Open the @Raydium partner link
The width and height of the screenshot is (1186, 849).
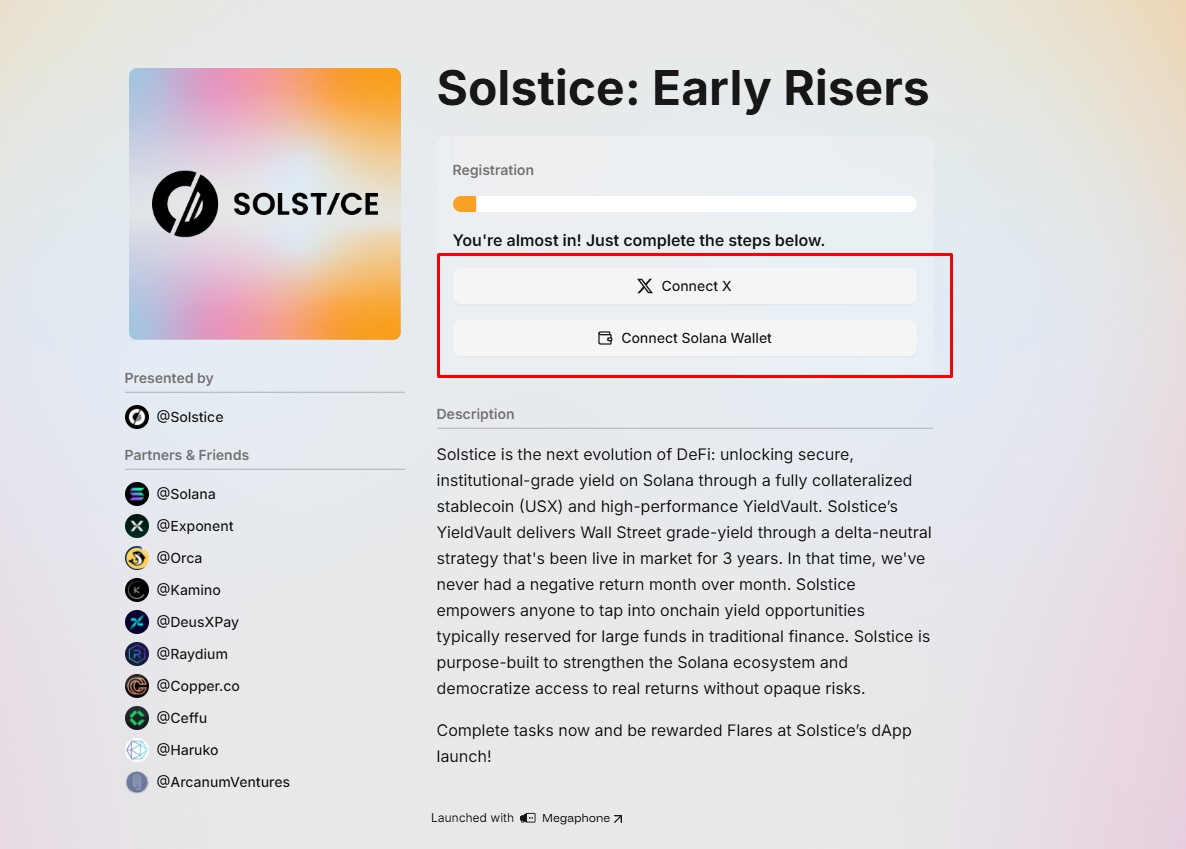192,654
